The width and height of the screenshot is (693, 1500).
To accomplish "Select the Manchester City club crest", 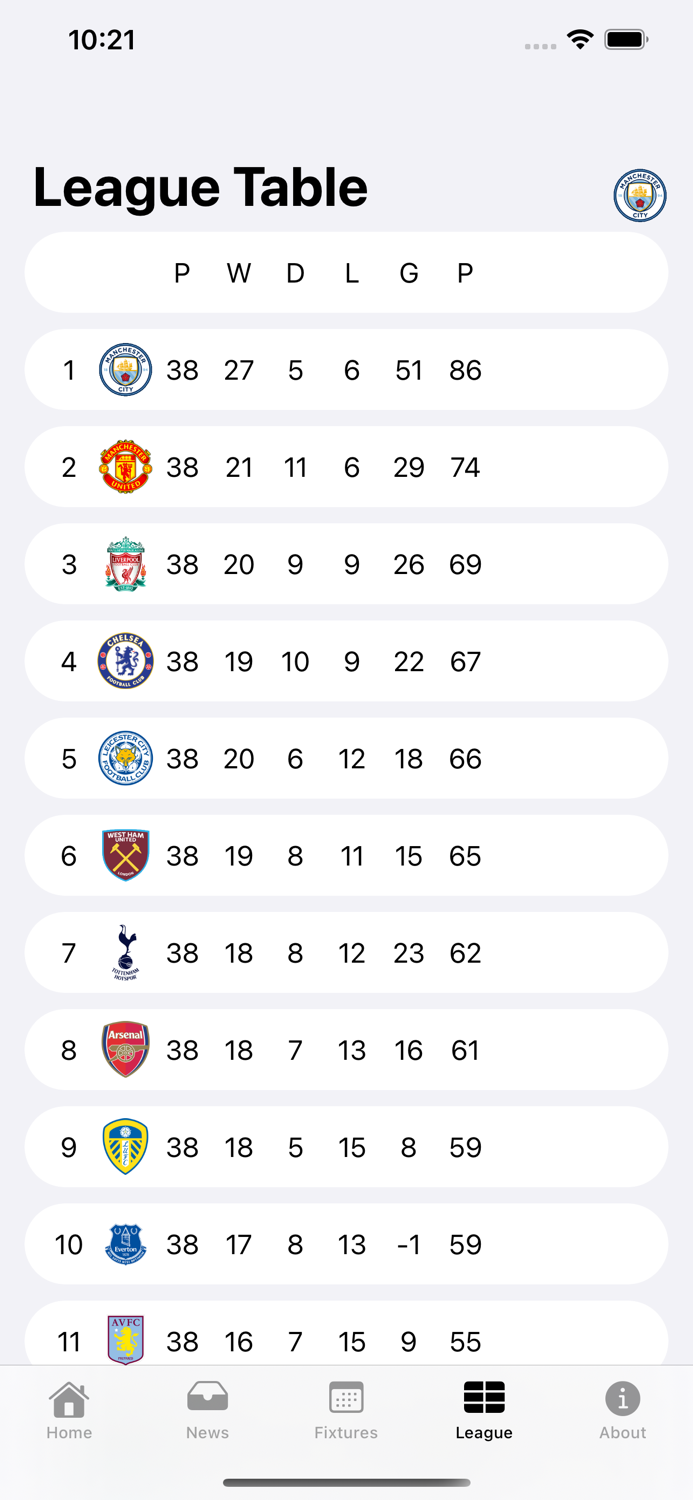I will (125, 369).
